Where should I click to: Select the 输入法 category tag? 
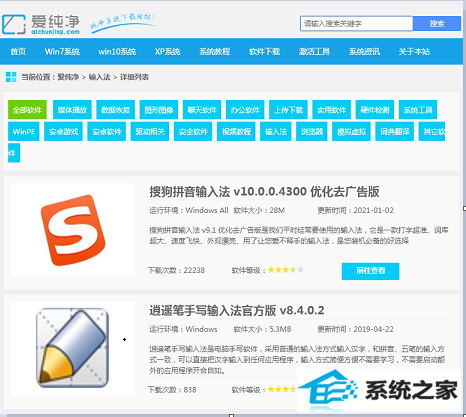pos(276,131)
